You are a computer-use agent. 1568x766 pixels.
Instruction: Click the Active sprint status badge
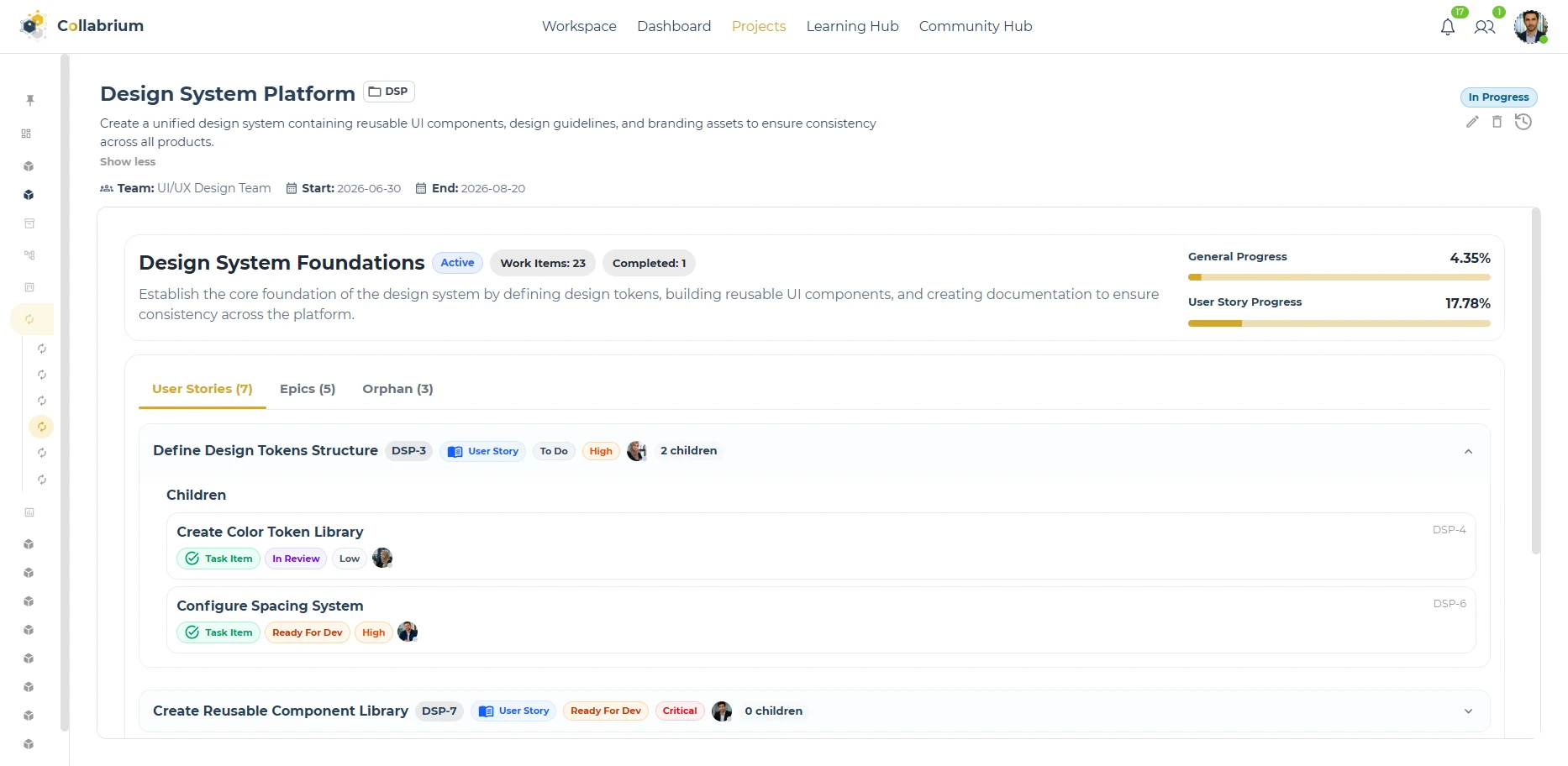tap(457, 263)
